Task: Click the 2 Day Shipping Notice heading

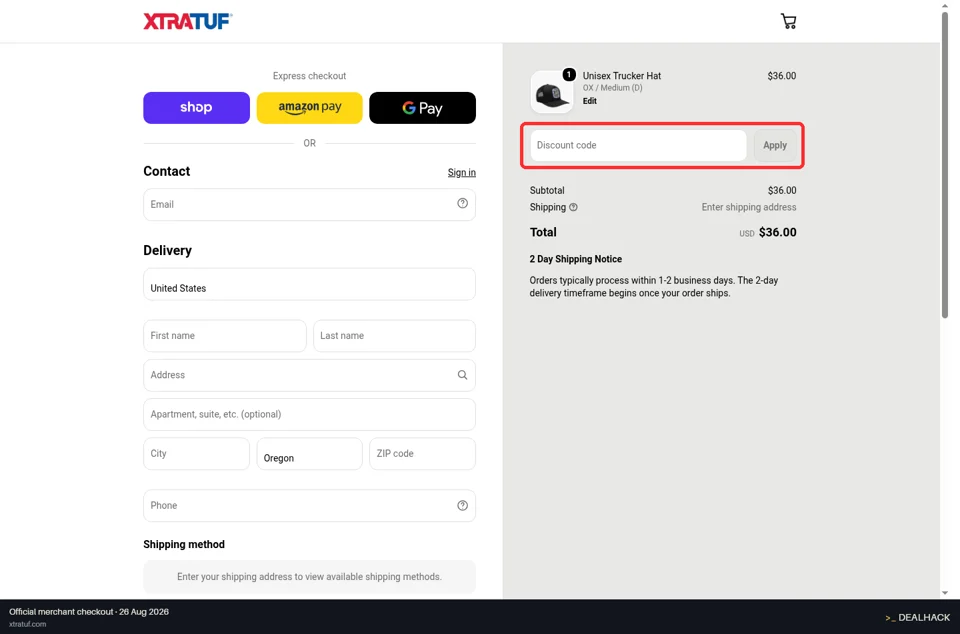Action: 576,259
